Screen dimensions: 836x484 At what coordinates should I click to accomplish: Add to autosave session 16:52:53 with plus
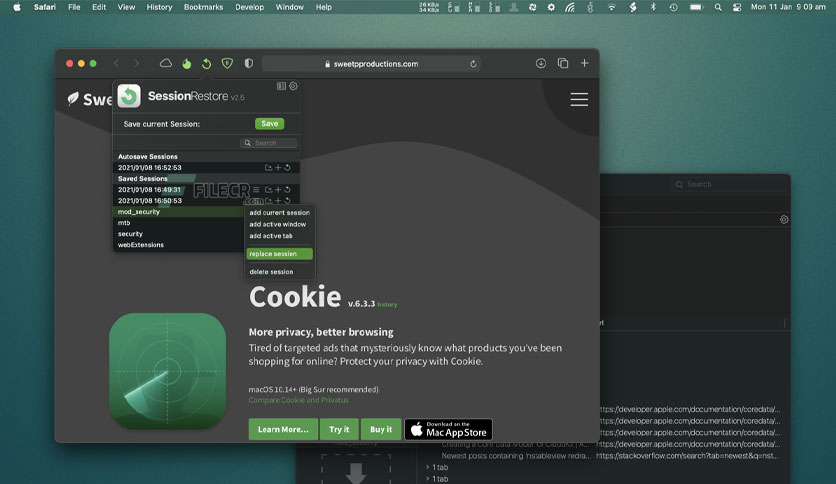point(278,167)
